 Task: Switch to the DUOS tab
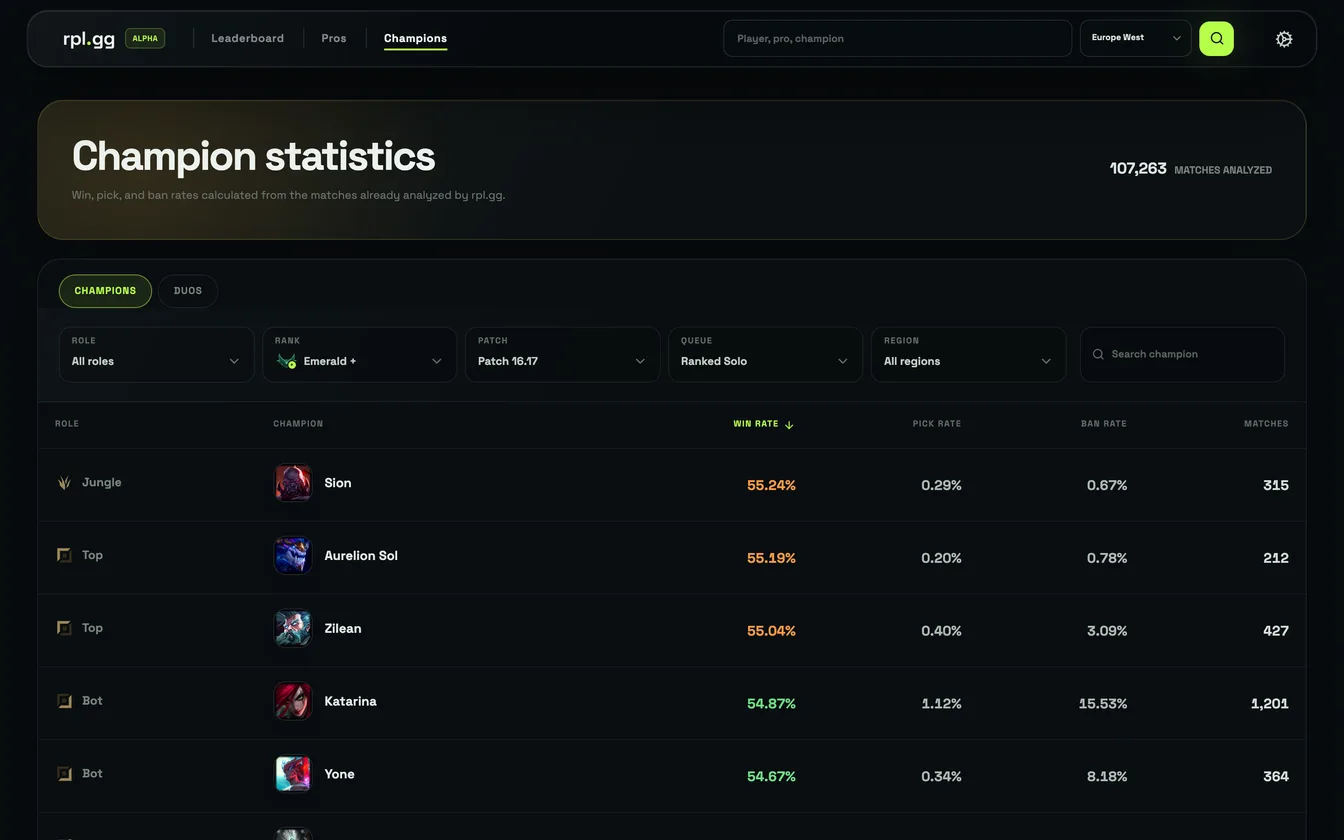188,291
